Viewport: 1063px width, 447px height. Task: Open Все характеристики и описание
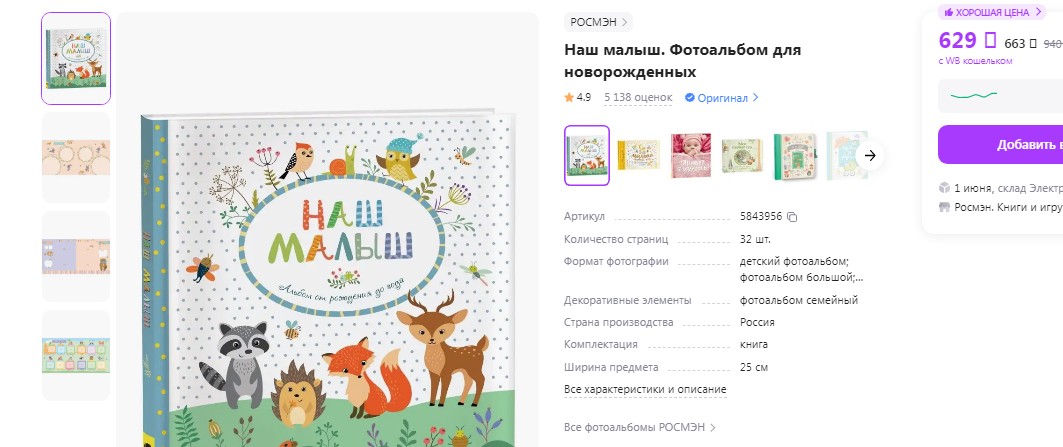coord(645,390)
